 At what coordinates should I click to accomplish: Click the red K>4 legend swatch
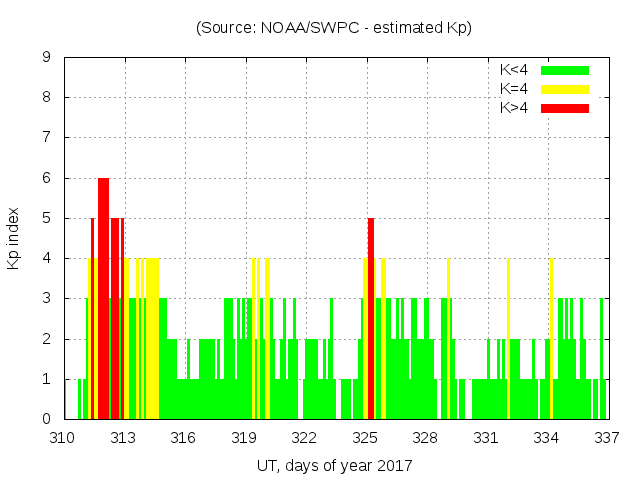565,108
